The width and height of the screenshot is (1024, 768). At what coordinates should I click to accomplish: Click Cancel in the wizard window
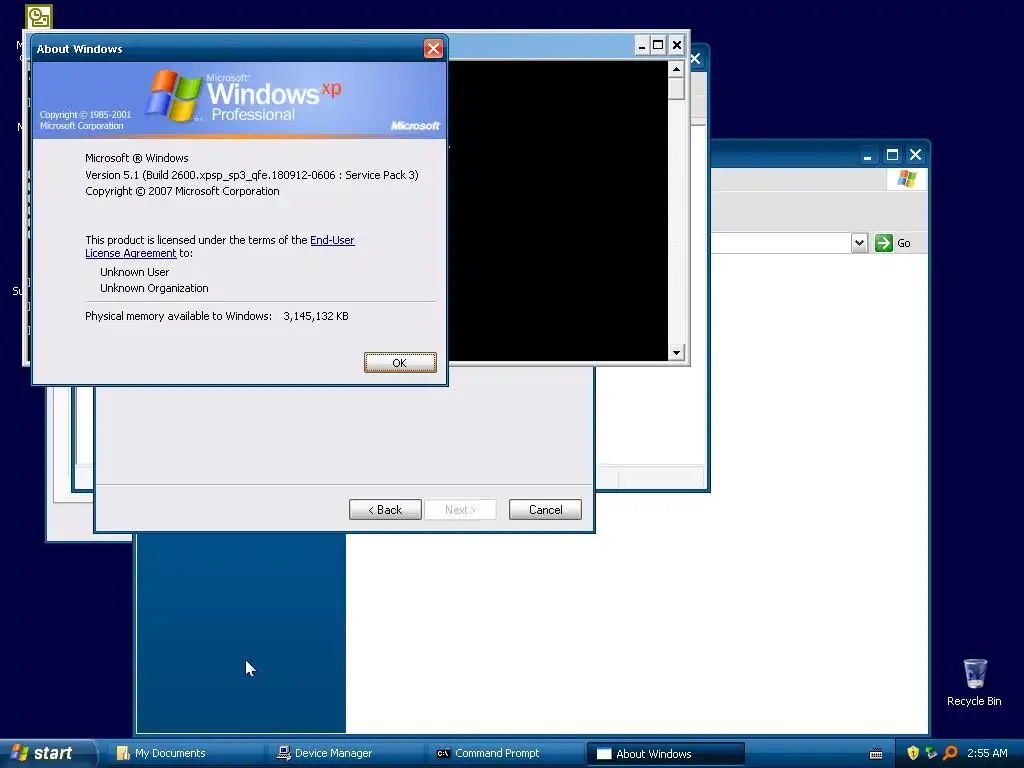click(x=545, y=509)
